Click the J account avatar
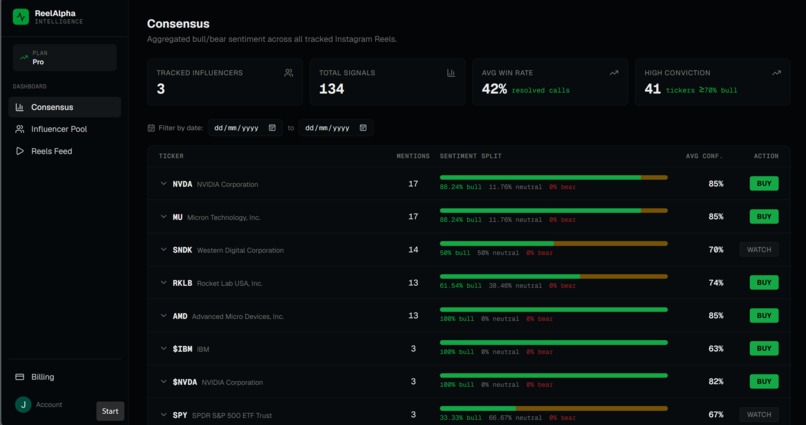This screenshot has height=425, width=806. tap(23, 404)
